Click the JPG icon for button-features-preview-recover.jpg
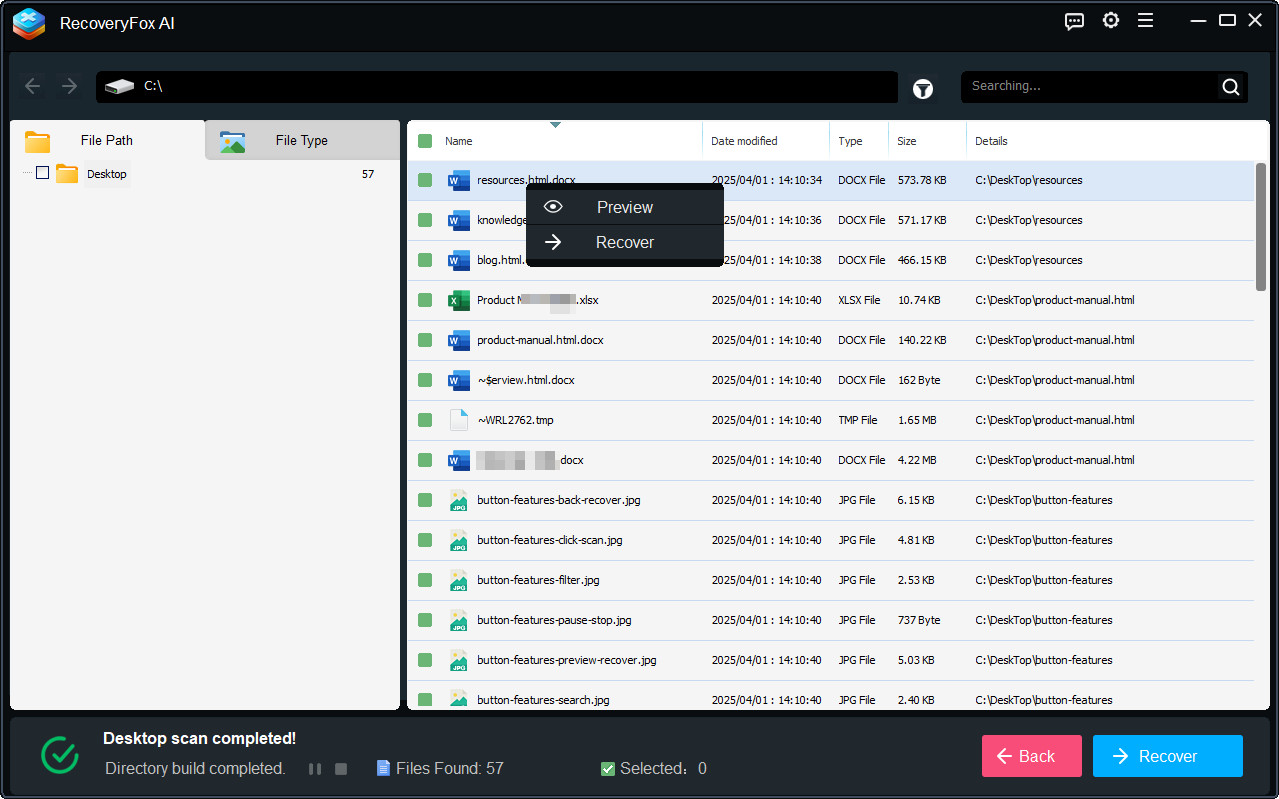Viewport: 1279px width, 799px height. 459,660
